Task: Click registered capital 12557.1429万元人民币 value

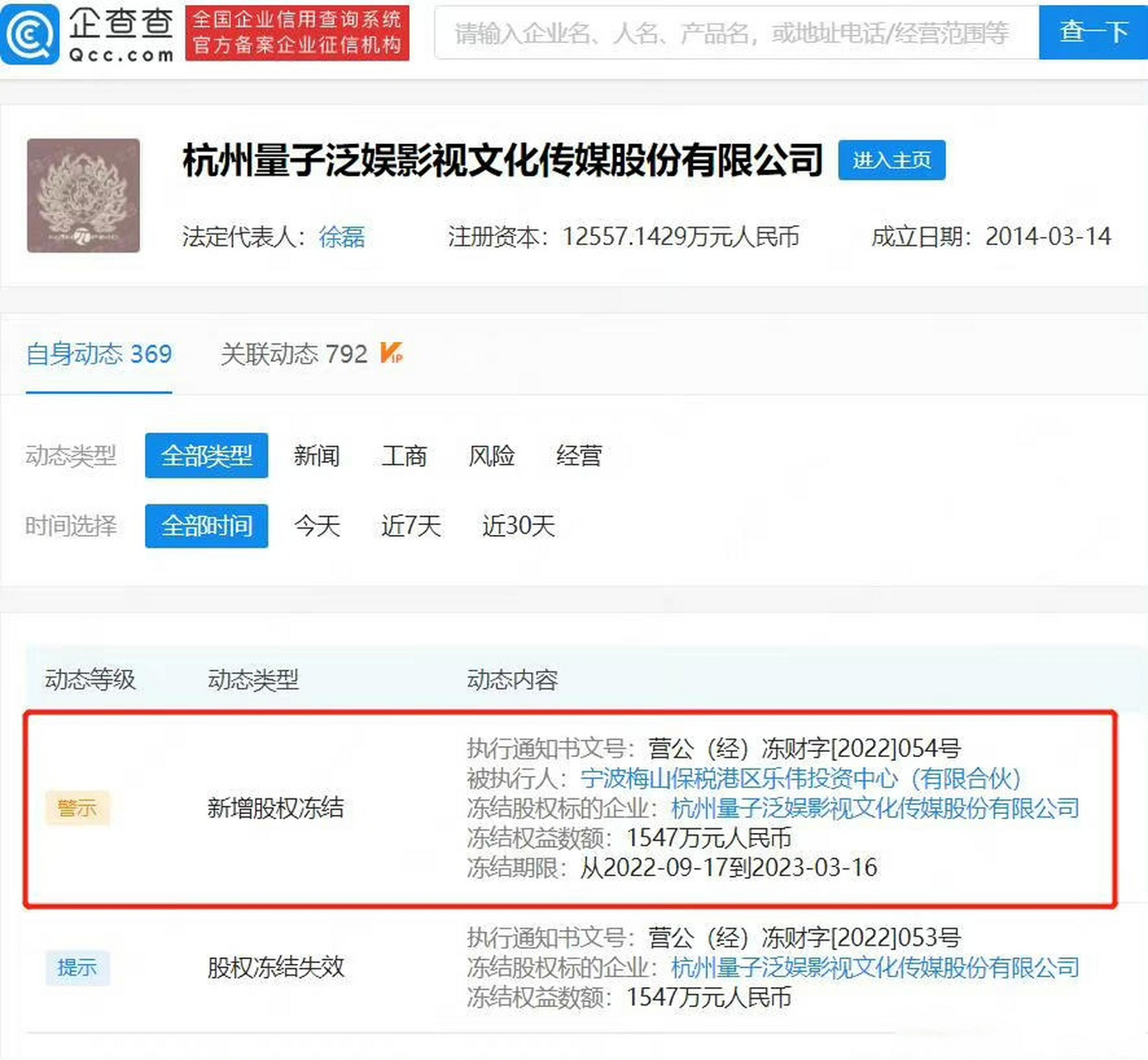Action: tap(681, 237)
